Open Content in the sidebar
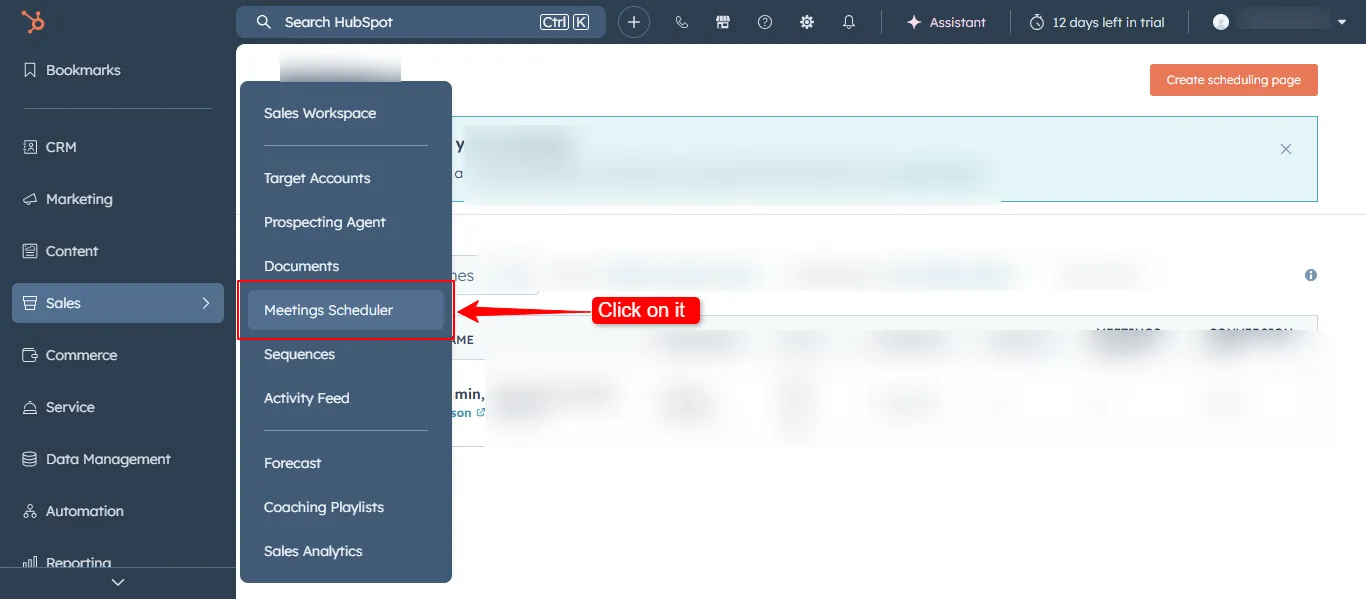 pyautogui.click(x=118, y=251)
